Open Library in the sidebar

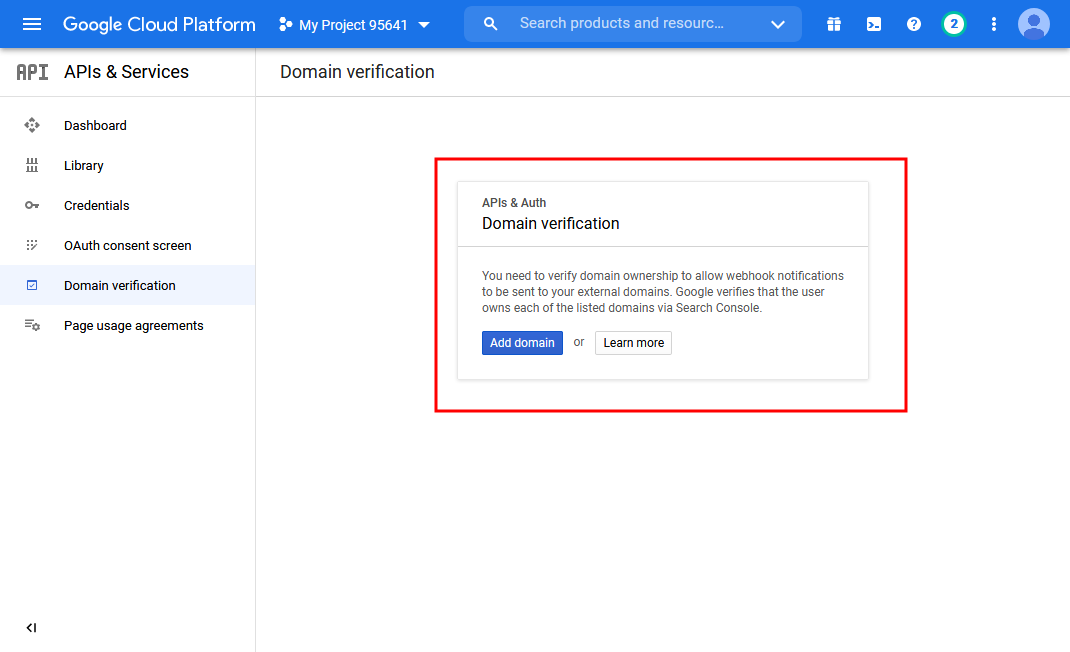click(128, 165)
